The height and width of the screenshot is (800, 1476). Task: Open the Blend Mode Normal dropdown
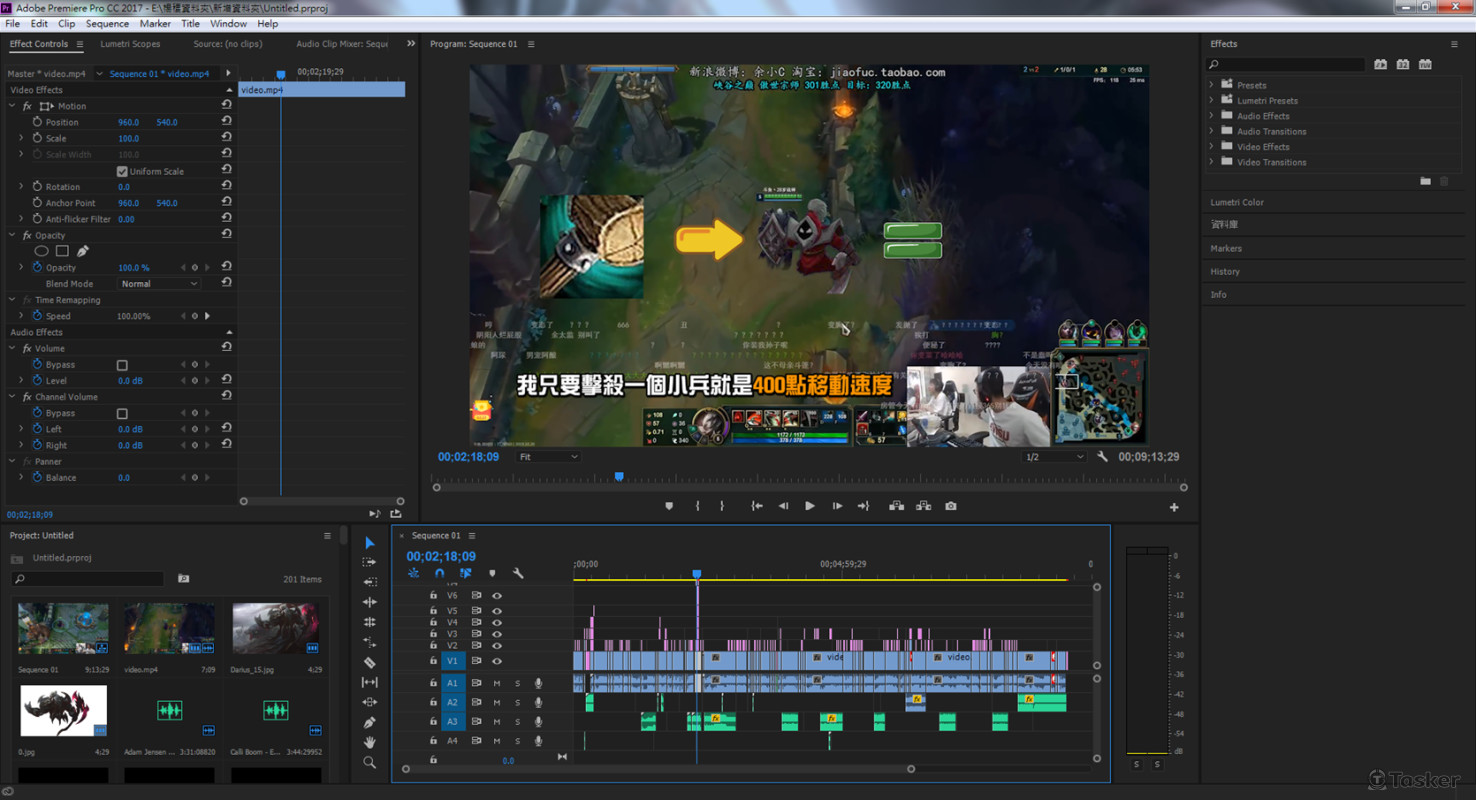tap(159, 284)
